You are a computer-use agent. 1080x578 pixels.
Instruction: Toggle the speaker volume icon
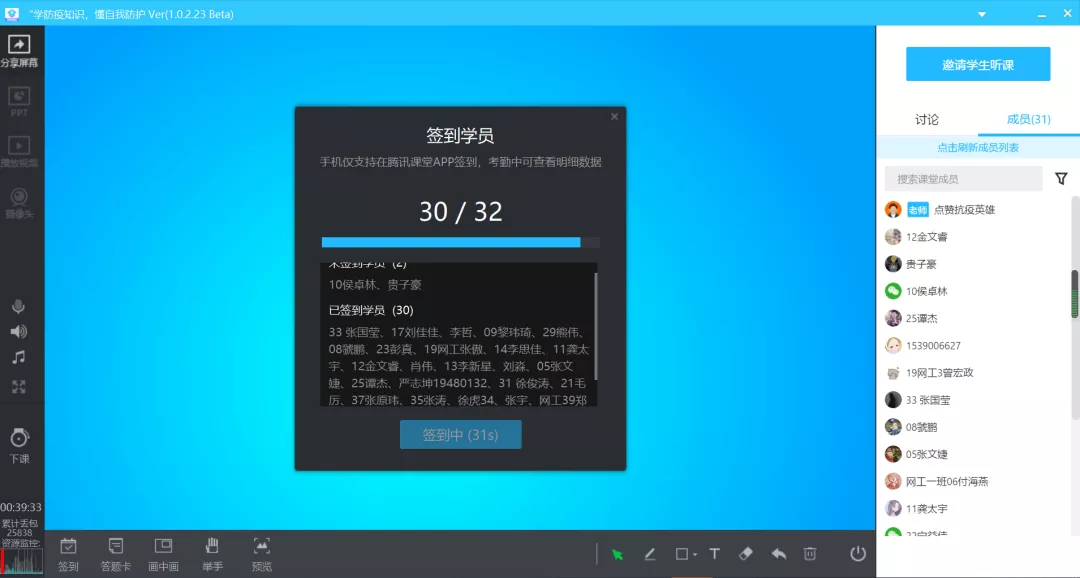(19, 332)
